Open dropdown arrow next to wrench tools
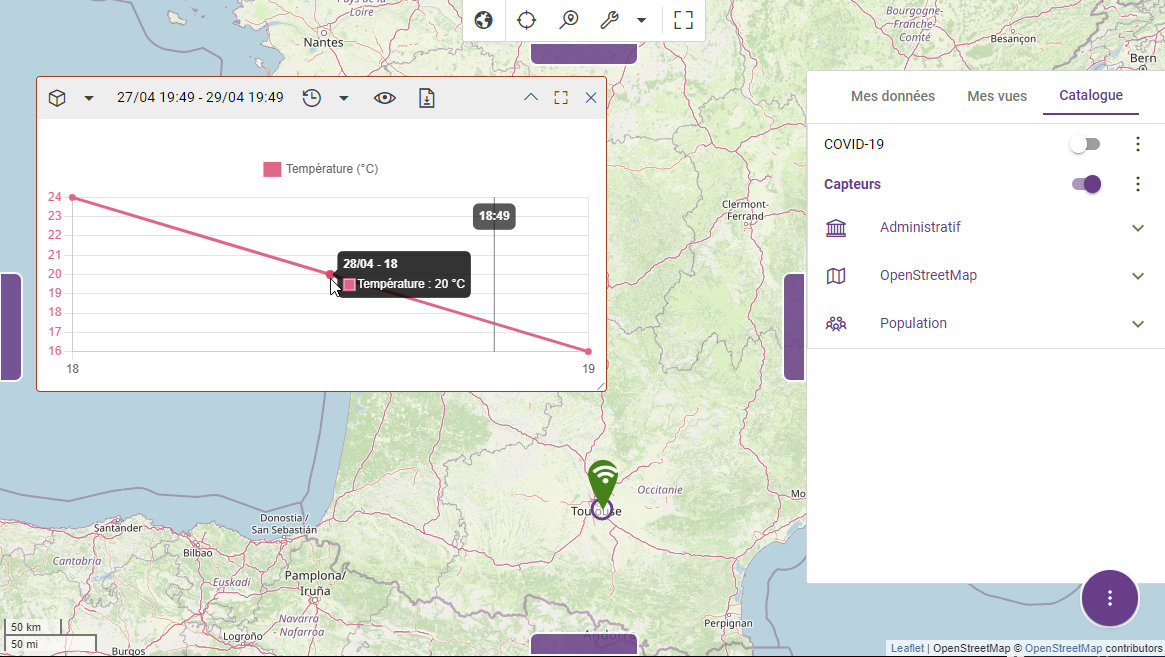Screen dimensions: 1165x657 click(641, 20)
